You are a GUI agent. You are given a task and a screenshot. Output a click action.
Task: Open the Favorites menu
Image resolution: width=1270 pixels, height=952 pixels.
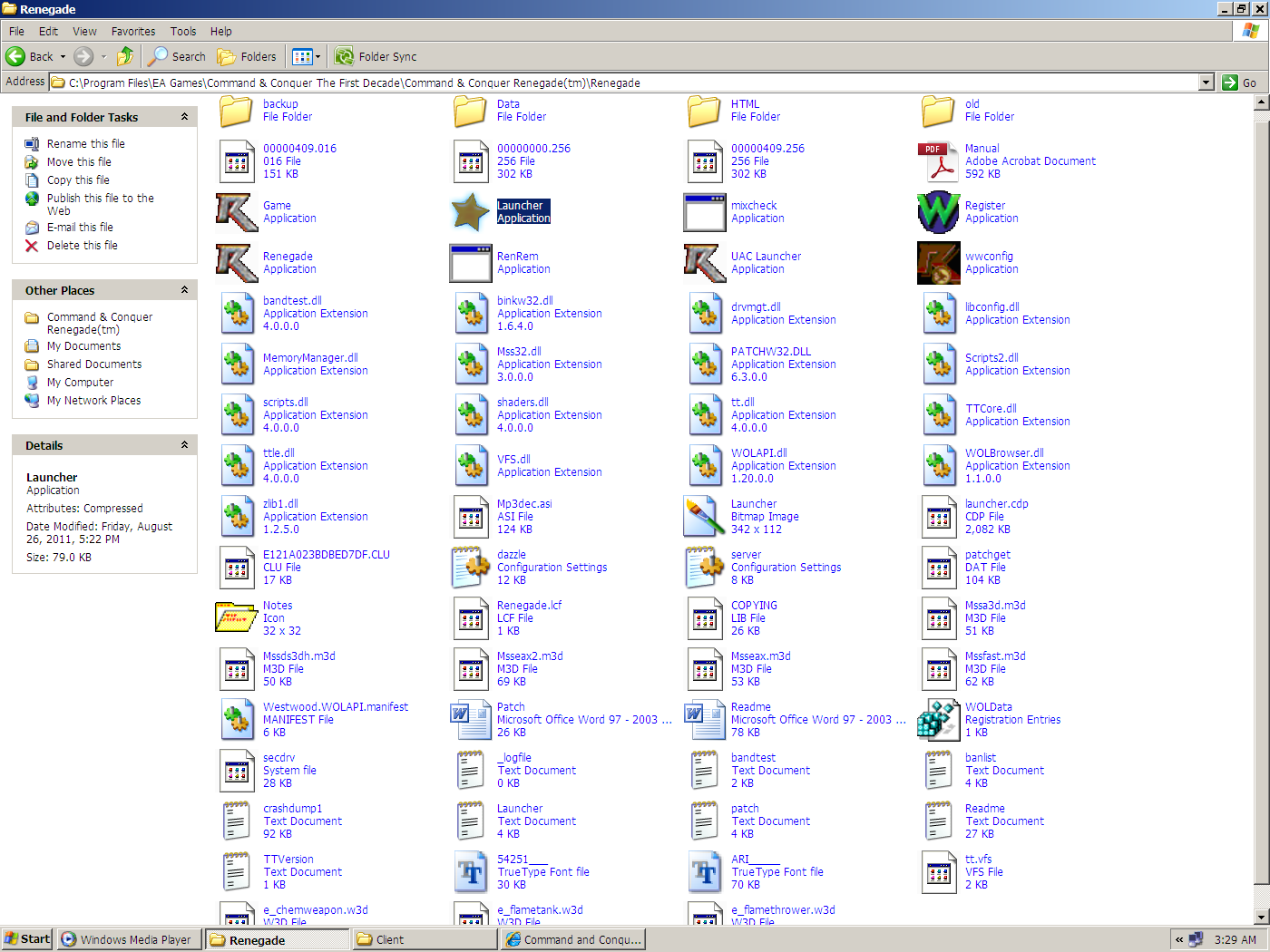coord(133,31)
